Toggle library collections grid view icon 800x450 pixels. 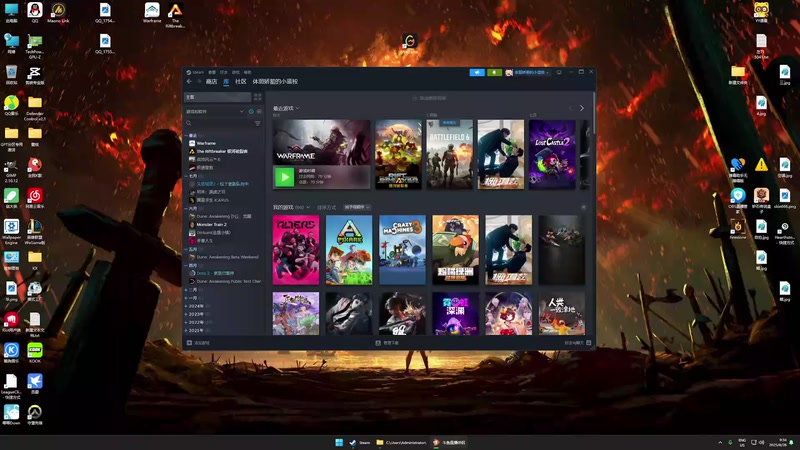pyautogui.click(x=258, y=97)
